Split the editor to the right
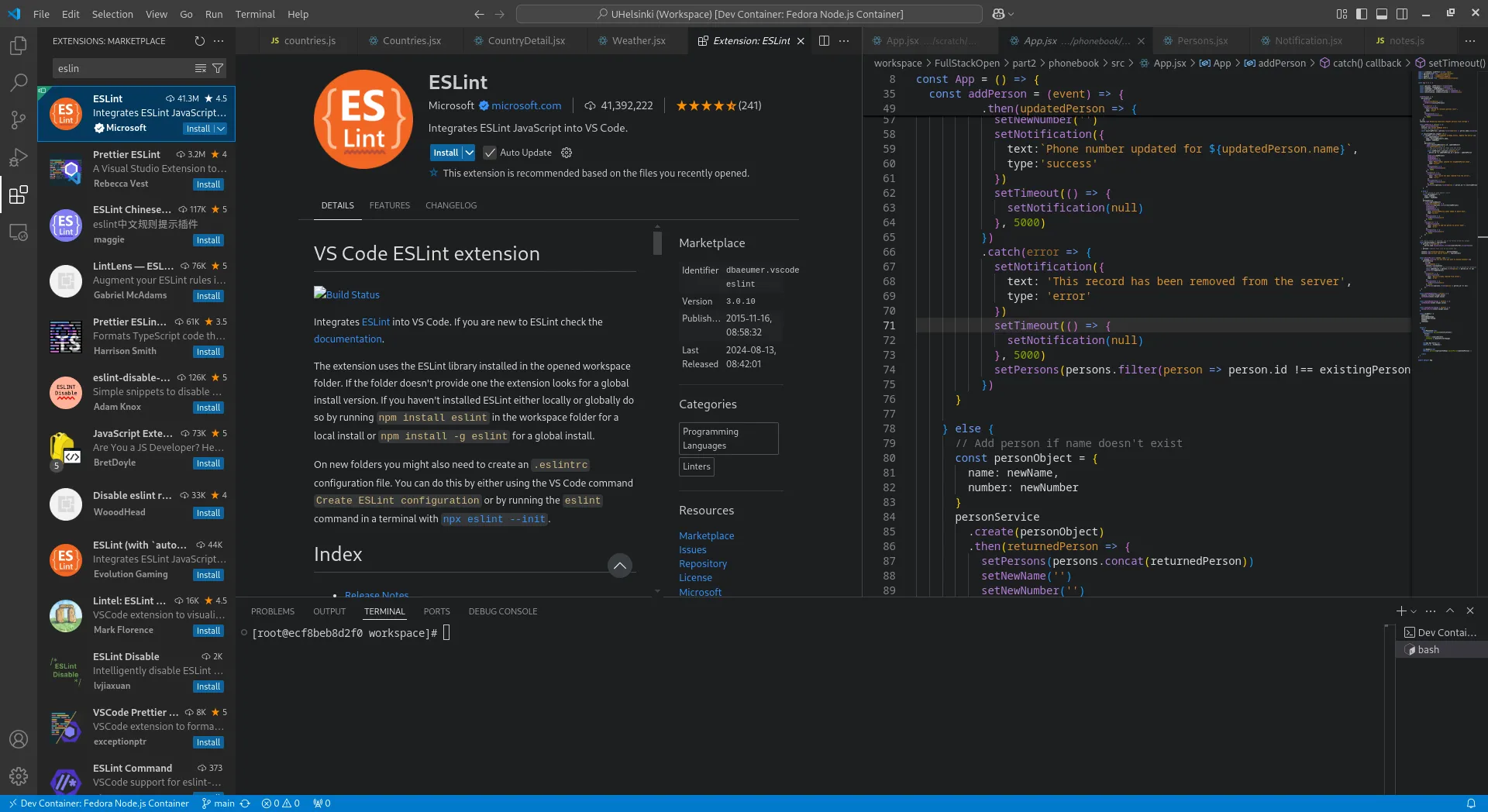Viewport: 1488px width, 812px height. pos(824,41)
